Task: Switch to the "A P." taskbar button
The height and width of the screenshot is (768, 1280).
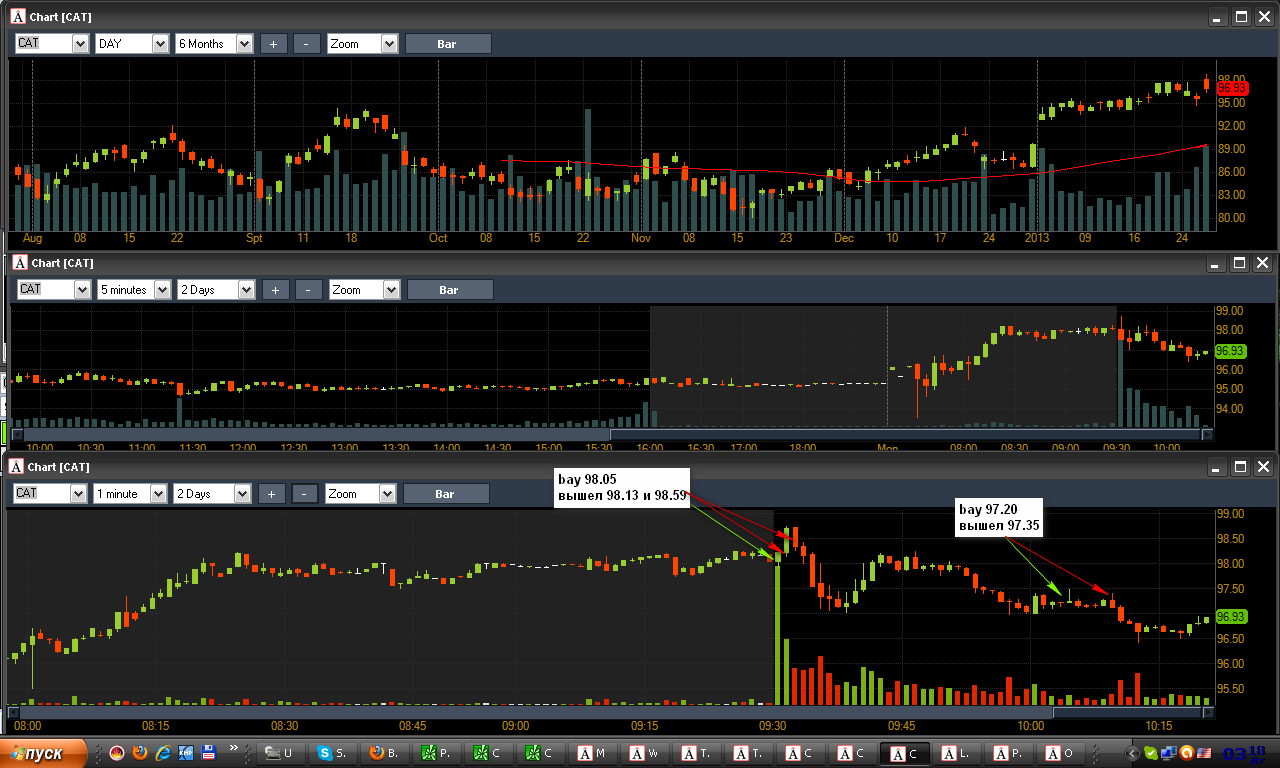Action: (1010, 753)
